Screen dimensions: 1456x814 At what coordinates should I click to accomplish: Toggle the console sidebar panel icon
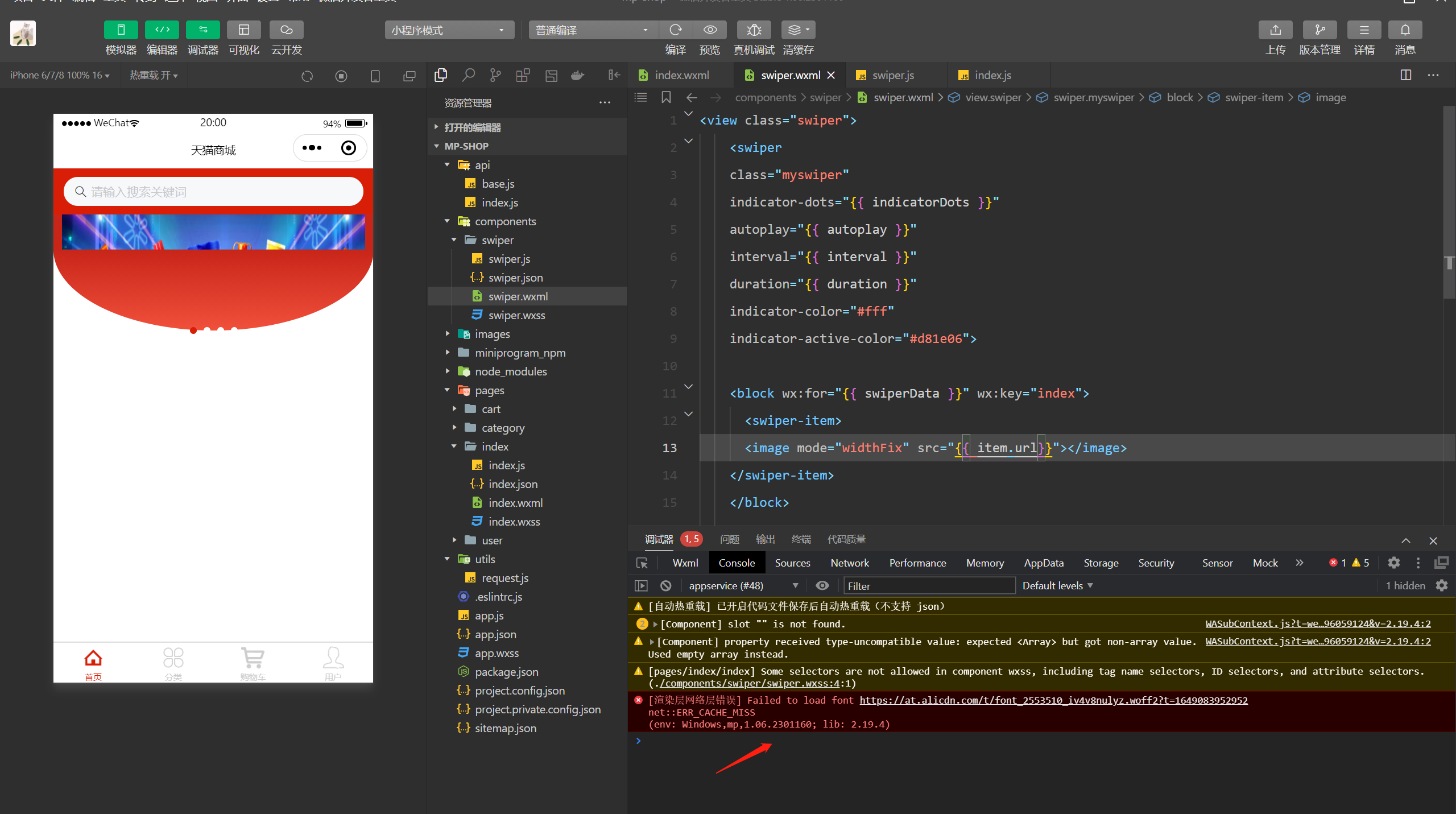pos(641,585)
